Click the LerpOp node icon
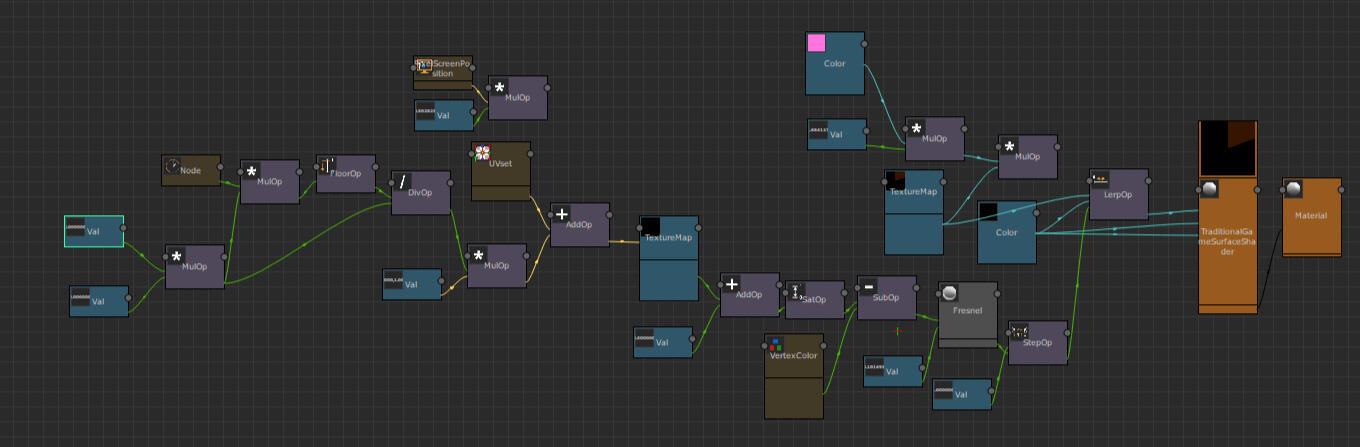Image resolution: width=1360 pixels, height=447 pixels. click(x=1100, y=179)
